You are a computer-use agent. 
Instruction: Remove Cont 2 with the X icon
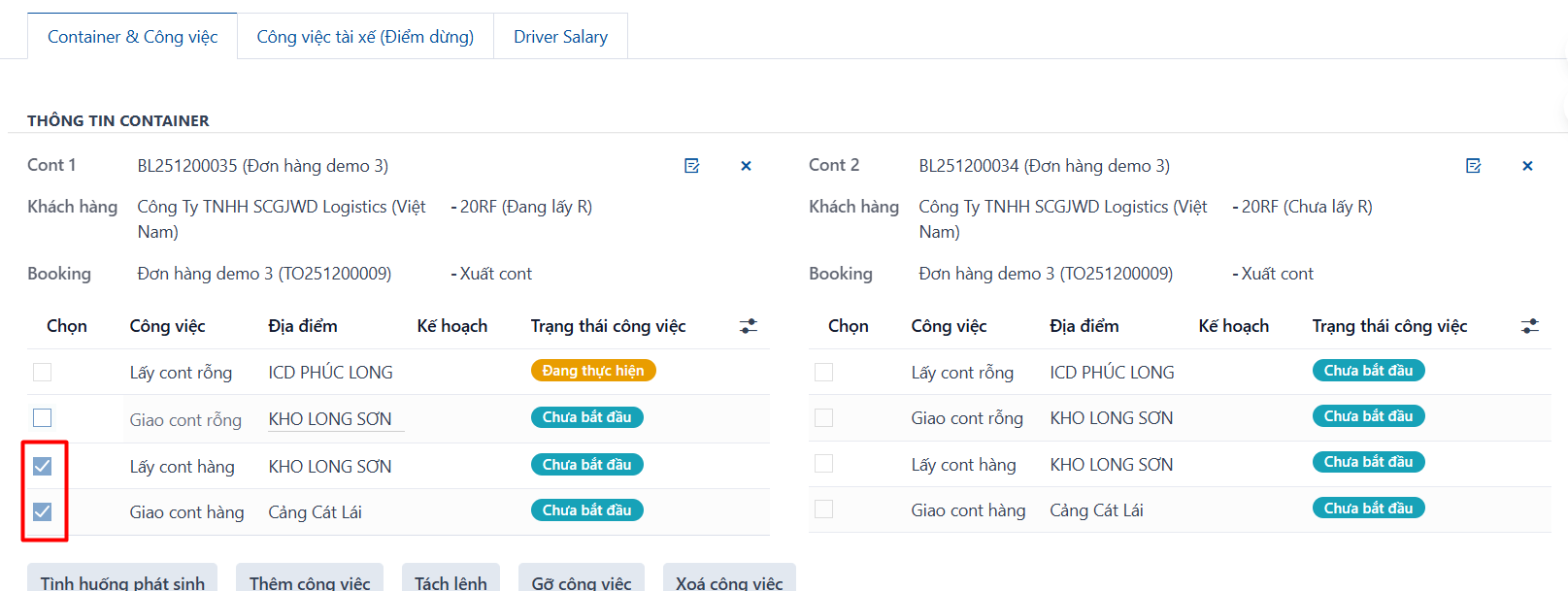coord(1527,166)
